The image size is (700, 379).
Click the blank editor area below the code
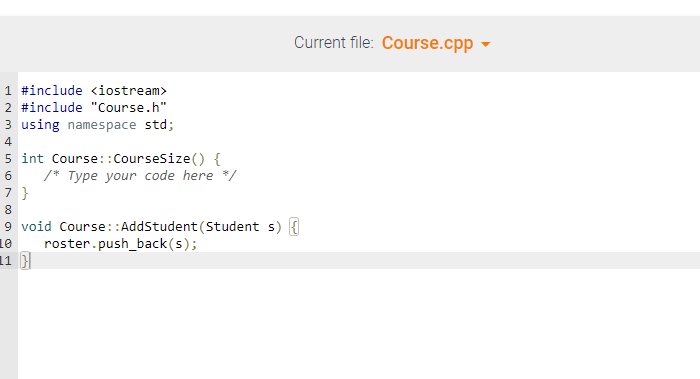359,324
